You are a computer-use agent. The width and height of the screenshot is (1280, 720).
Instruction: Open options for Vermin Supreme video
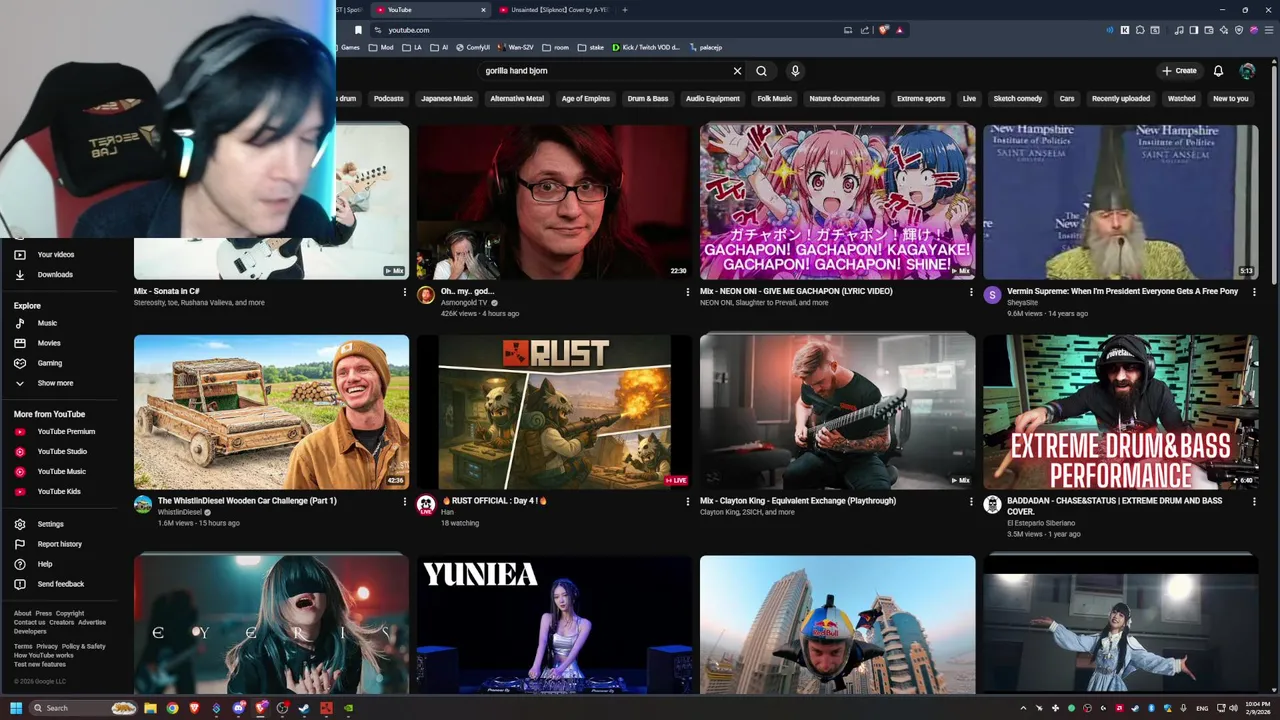pyautogui.click(x=1255, y=292)
